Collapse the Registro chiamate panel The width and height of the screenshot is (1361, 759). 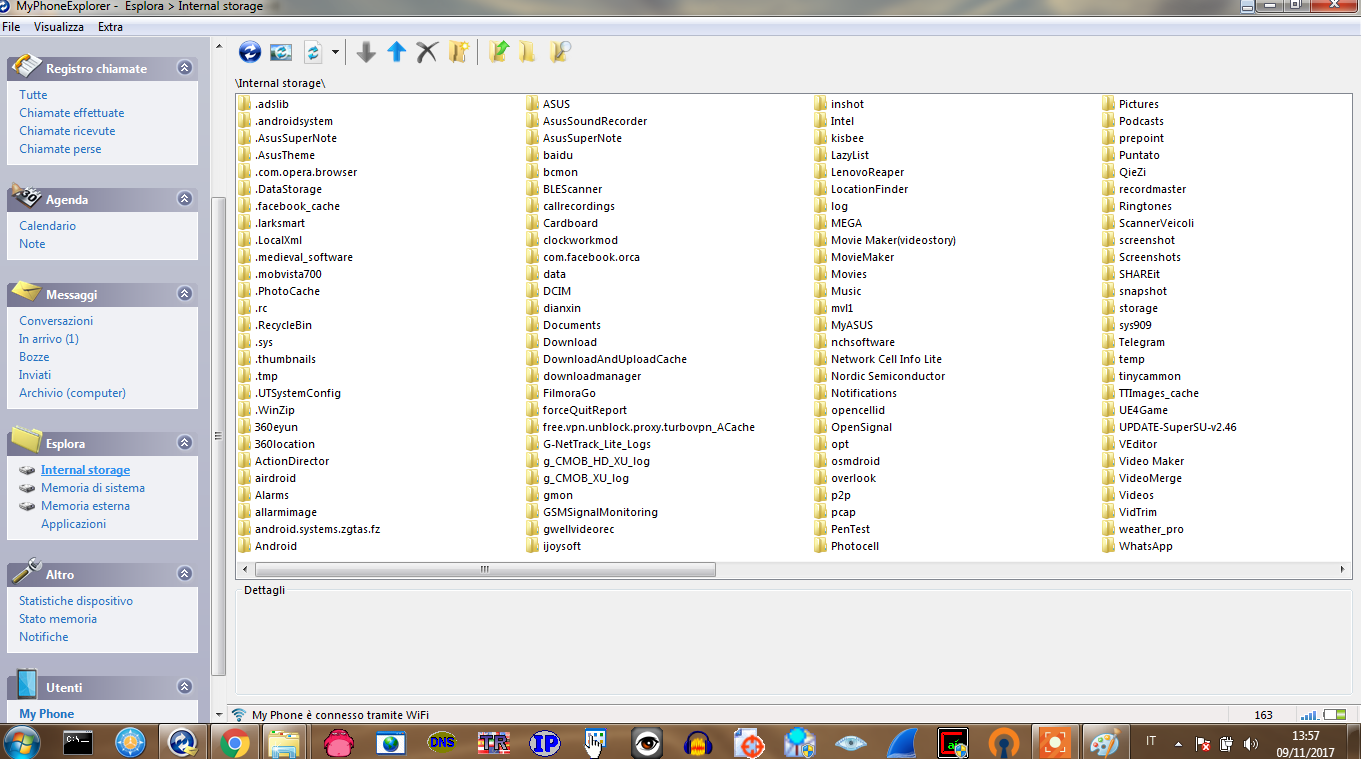coord(184,68)
